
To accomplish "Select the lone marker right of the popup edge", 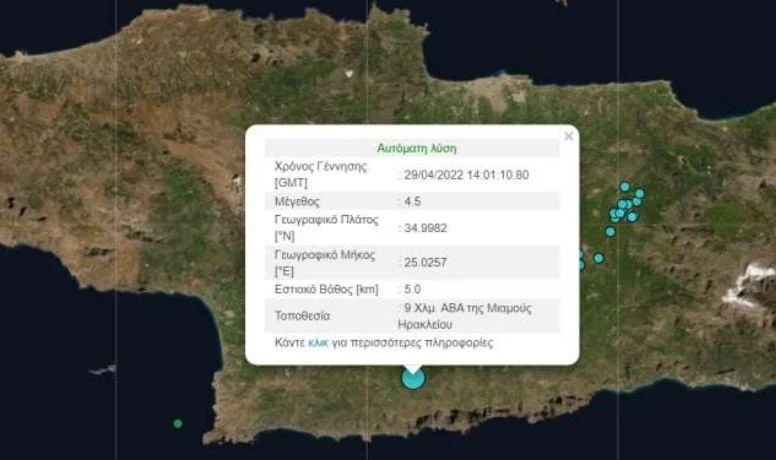I will (598, 258).
